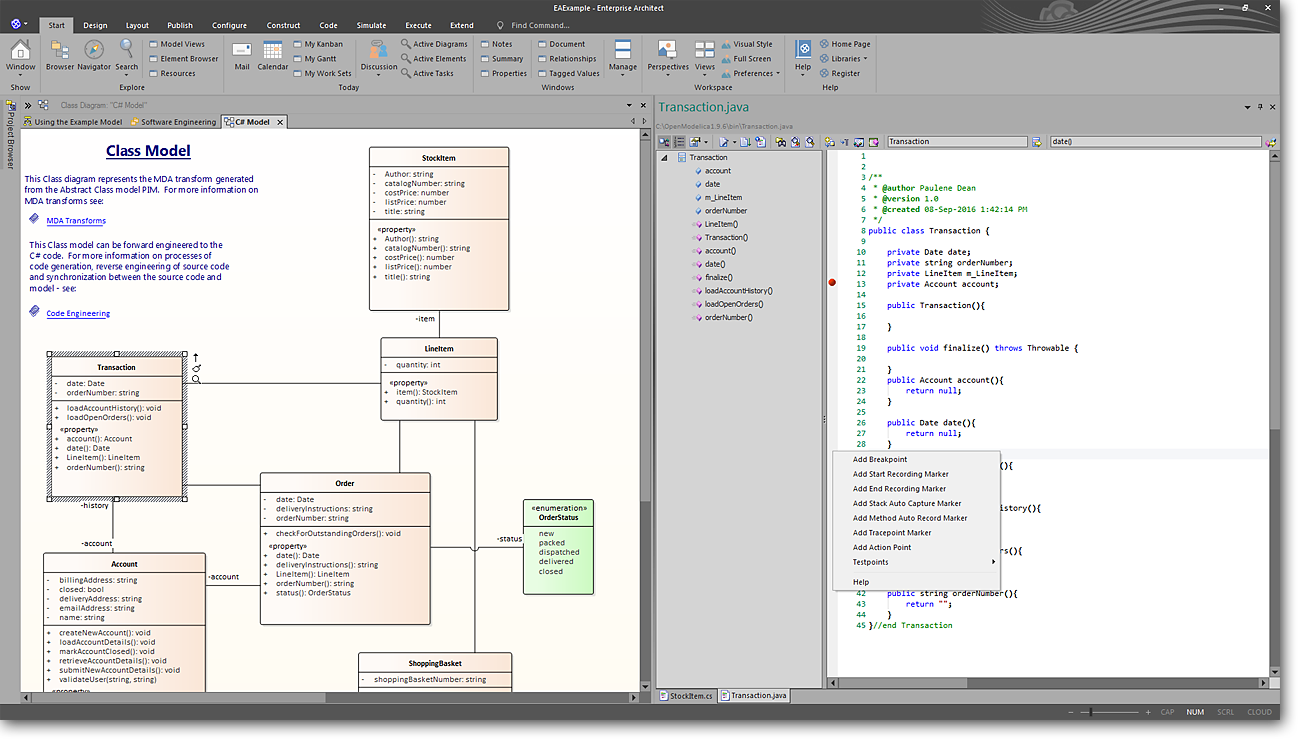Collapse the Transaction tree node
This screenshot has width=1310, height=750.
coord(664,158)
